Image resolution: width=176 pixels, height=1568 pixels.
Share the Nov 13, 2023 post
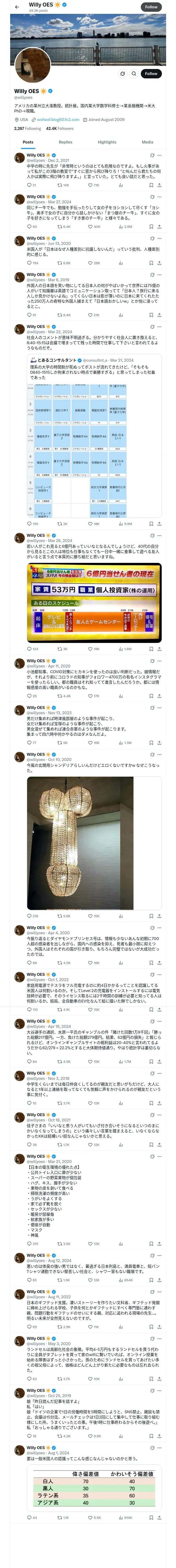[159, 743]
